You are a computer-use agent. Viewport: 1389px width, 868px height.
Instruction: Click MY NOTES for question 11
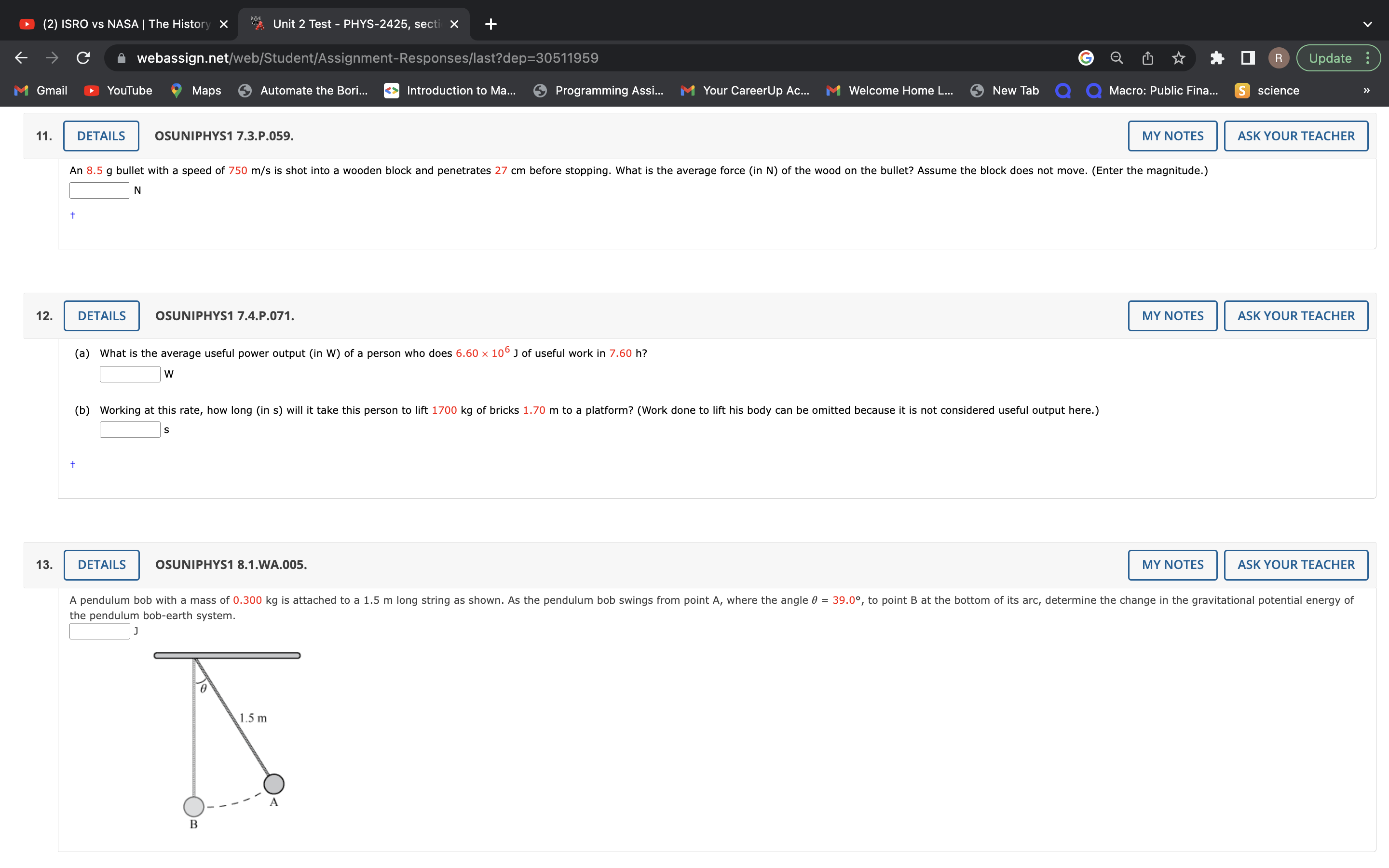(1172, 136)
